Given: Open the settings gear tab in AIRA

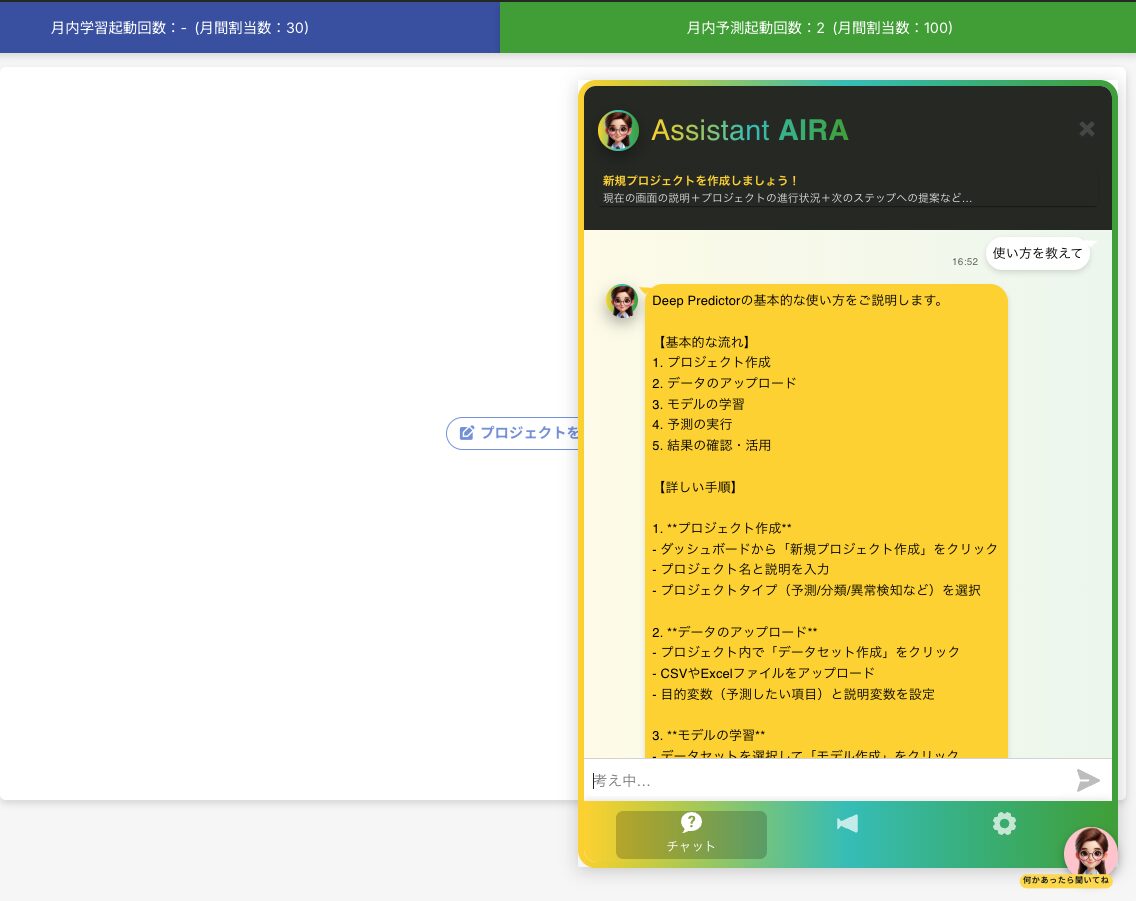Looking at the screenshot, I should [1004, 824].
